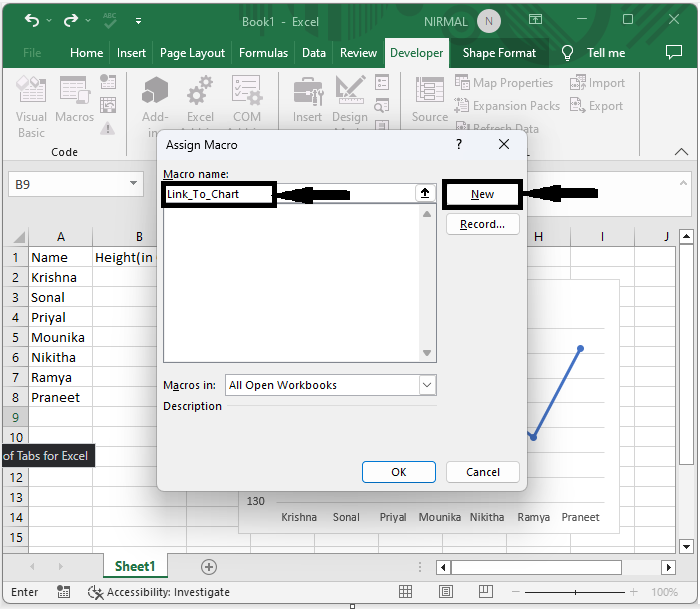Click the Undo arrow icon
The width and height of the screenshot is (700, 609).
[32, 20]
